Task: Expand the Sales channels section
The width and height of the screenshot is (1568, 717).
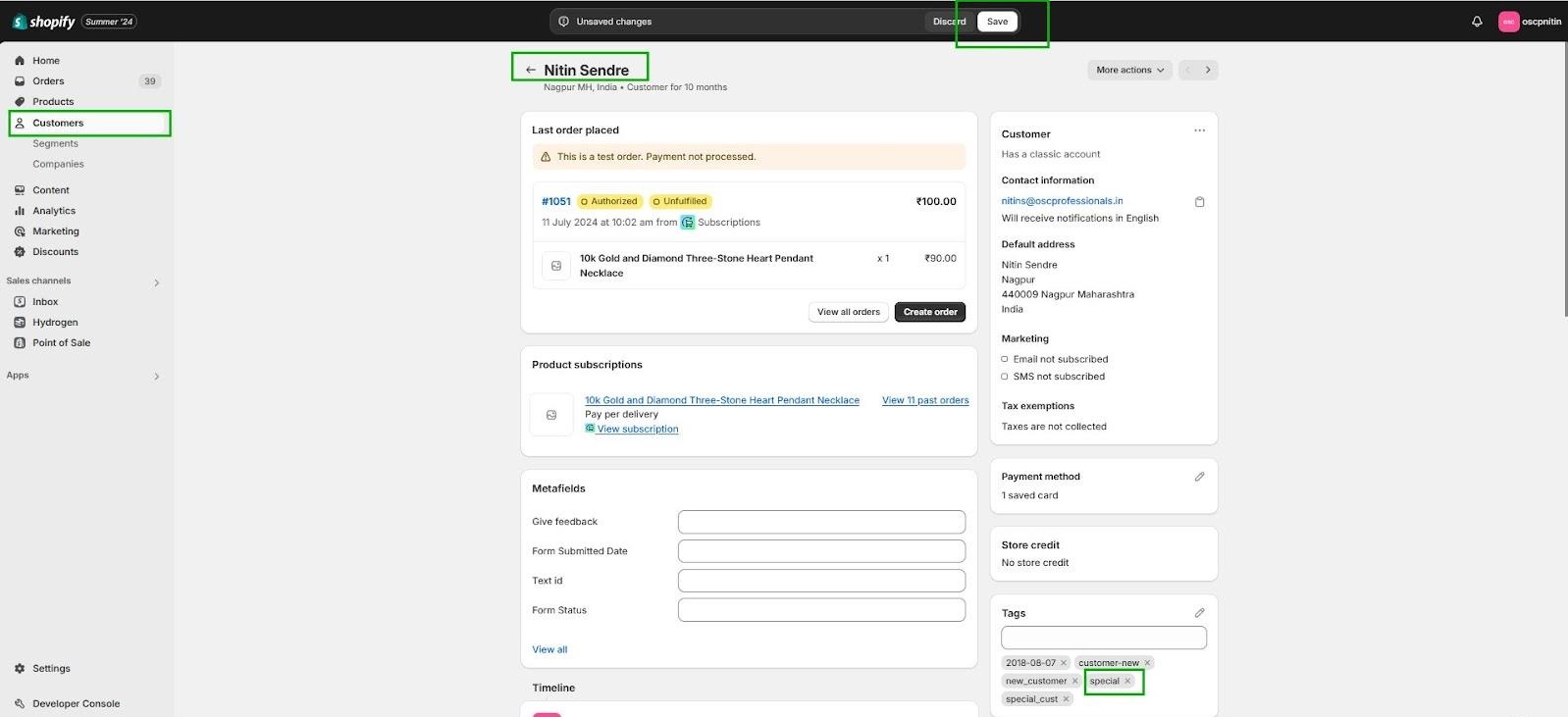Action: (157, 282)
